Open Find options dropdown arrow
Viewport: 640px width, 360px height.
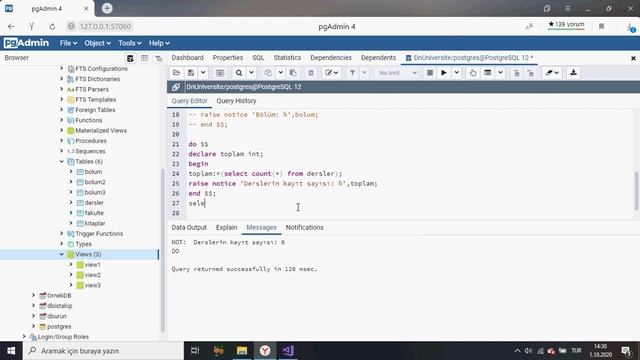pos(251,73)
